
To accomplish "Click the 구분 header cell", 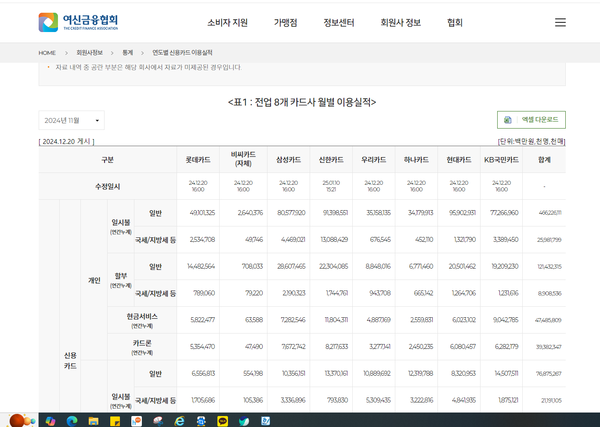I will click(108, 160).
